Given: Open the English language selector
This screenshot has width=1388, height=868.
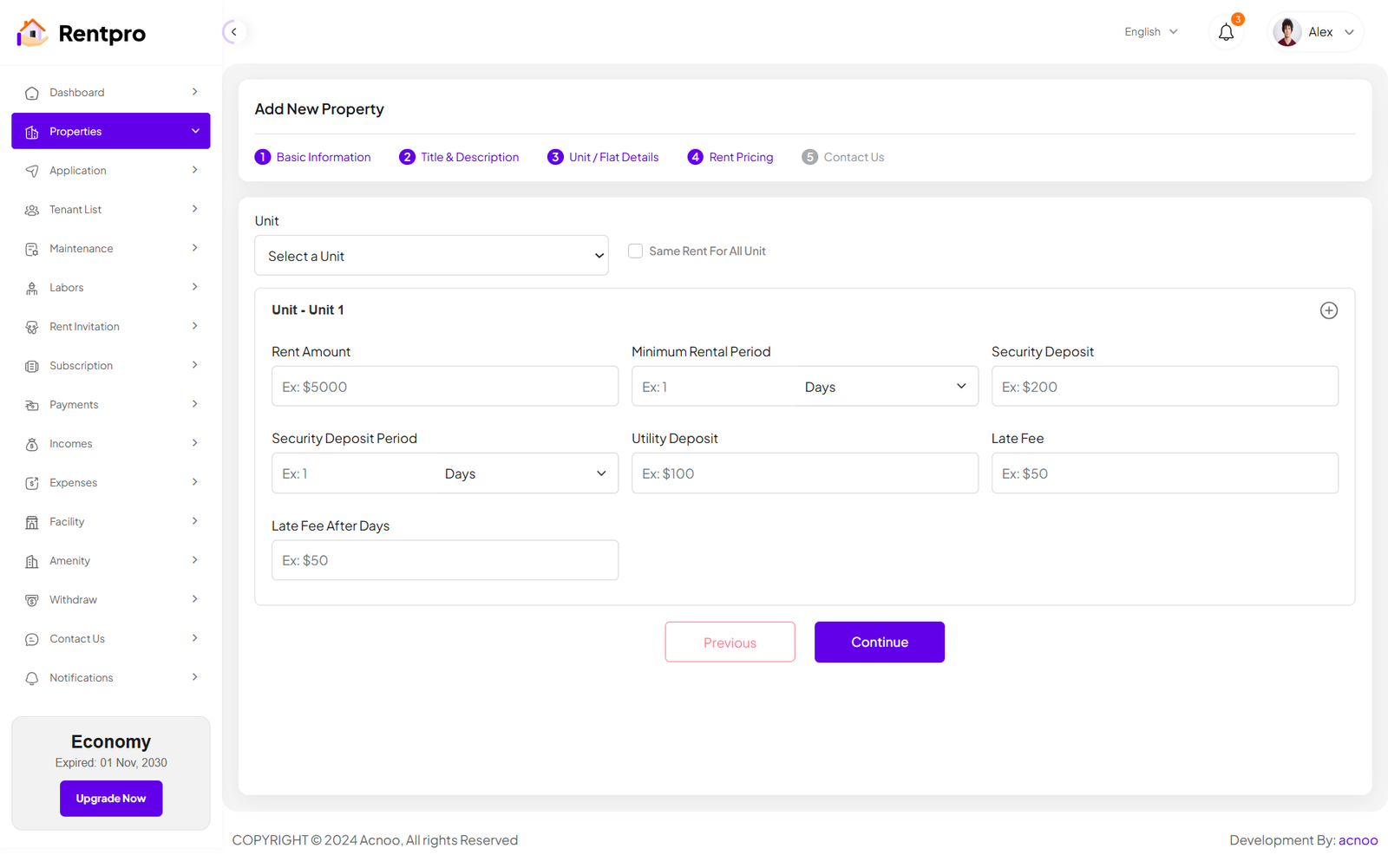Looking at the screenshot, I should 1150,32.
